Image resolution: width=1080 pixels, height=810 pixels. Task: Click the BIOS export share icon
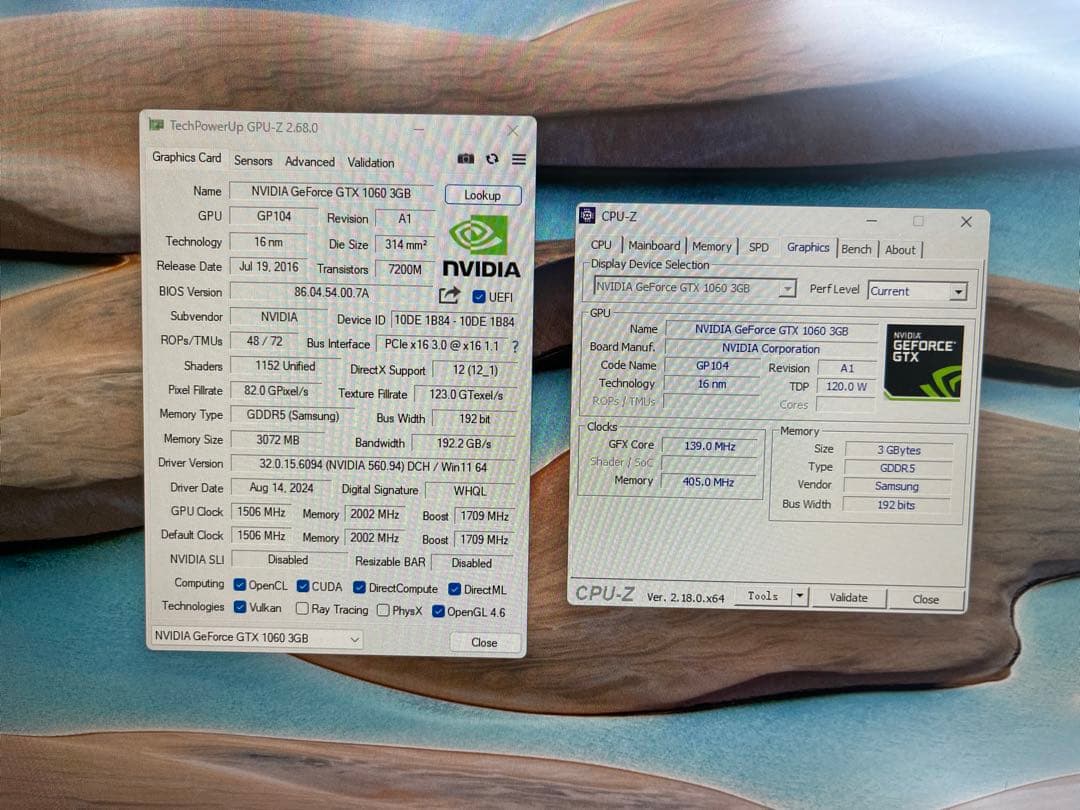449,295
